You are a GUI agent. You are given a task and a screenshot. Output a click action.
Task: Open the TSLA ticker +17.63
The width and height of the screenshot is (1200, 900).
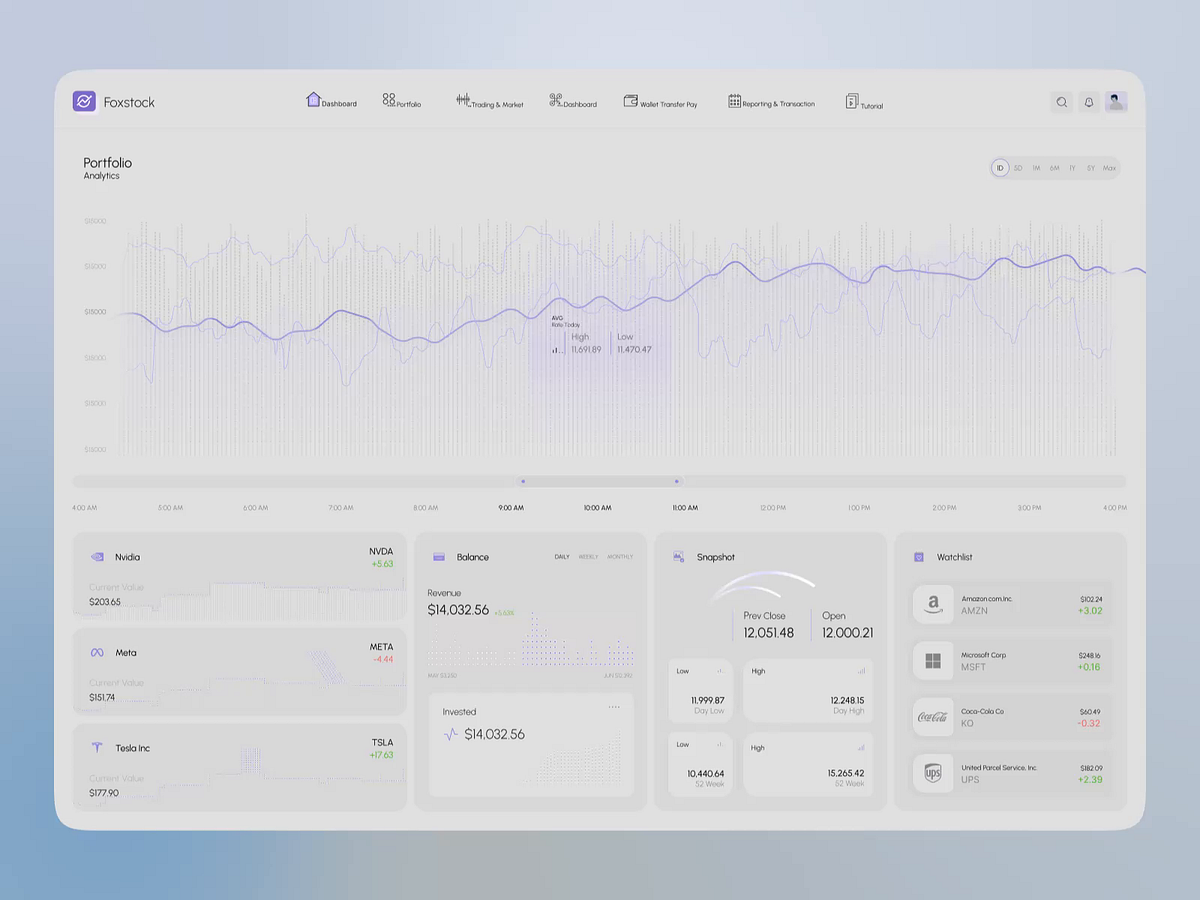[381, 748]
